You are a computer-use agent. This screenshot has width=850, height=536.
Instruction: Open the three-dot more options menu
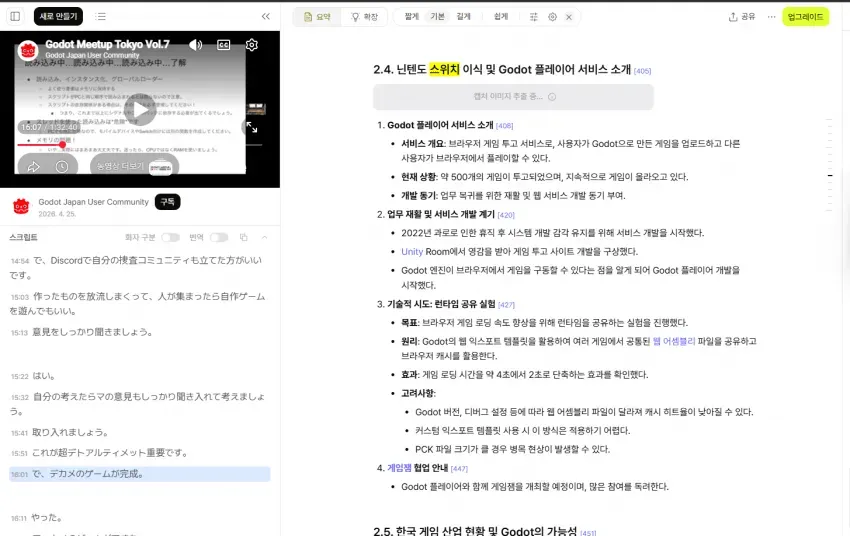pyautogui.click(x=771, y=17)
